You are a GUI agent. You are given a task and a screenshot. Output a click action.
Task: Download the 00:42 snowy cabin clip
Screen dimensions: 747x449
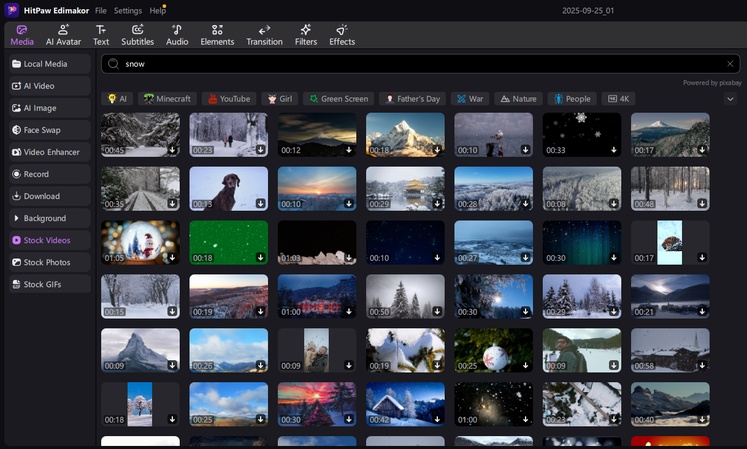pos(437,419)
